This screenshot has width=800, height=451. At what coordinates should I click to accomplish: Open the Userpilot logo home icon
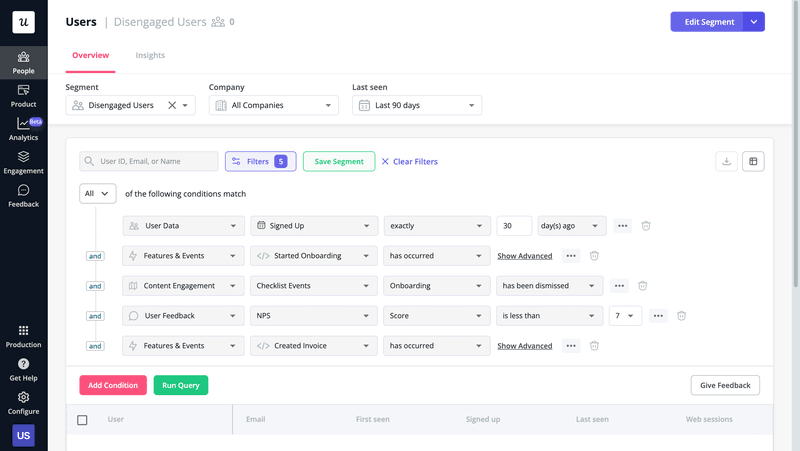pos(23,22)
